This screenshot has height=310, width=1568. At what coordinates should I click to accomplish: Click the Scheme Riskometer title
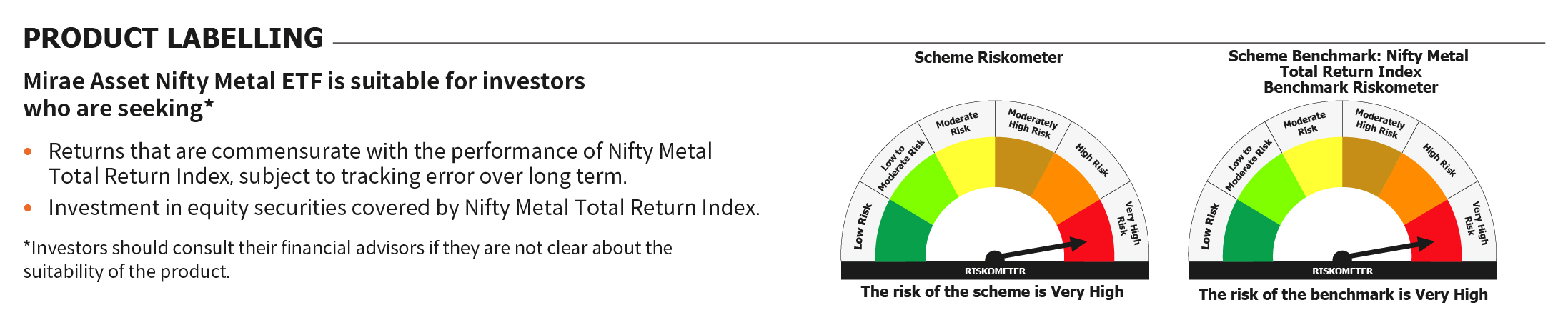click(988, 58)
